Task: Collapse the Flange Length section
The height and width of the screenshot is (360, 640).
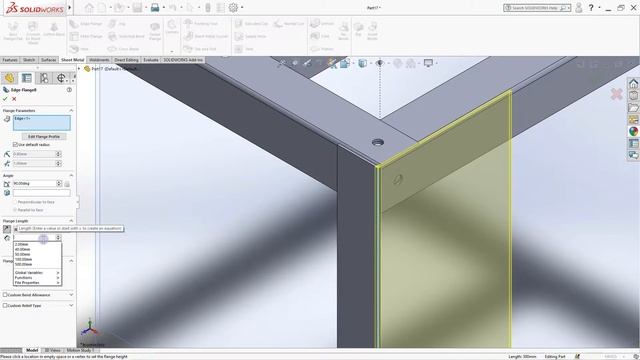Action: pyautogui.click(x=71, y=220)
